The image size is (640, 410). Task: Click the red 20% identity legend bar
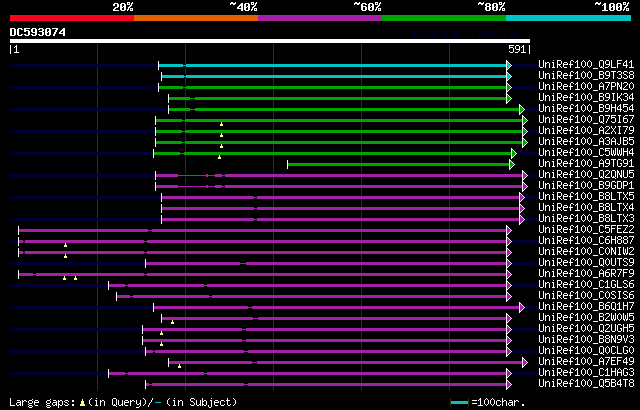pyautogui.click(x=72, y=18)
